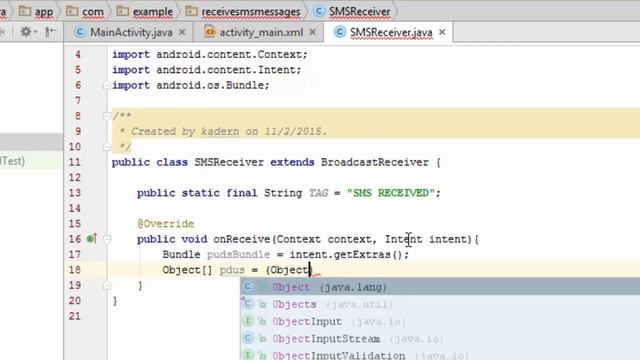This screenshot has height=360, width=640.
Task: Collapse the onReceive method fold at line 16
Action: [x=107, y=239]
